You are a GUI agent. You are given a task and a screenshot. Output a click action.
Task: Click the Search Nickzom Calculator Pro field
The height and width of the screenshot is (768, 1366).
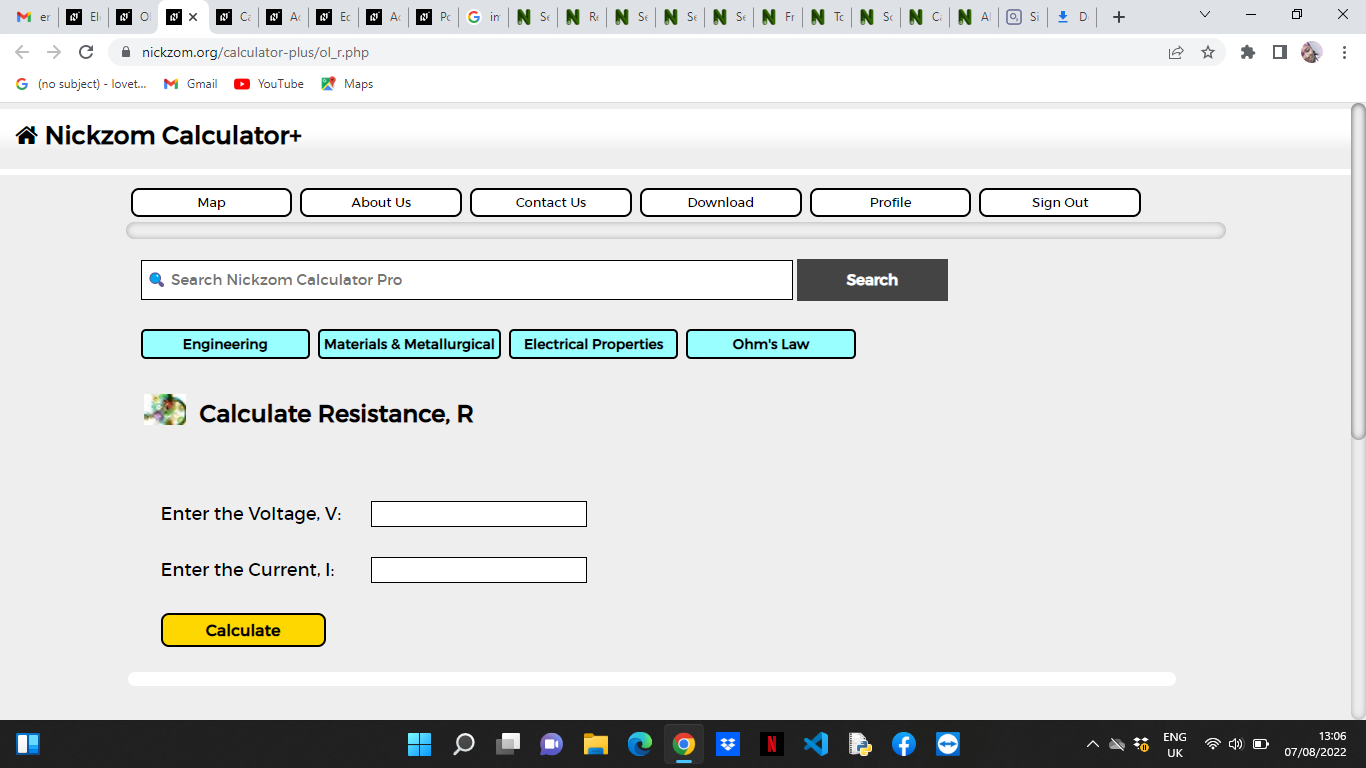pos(467,280)
